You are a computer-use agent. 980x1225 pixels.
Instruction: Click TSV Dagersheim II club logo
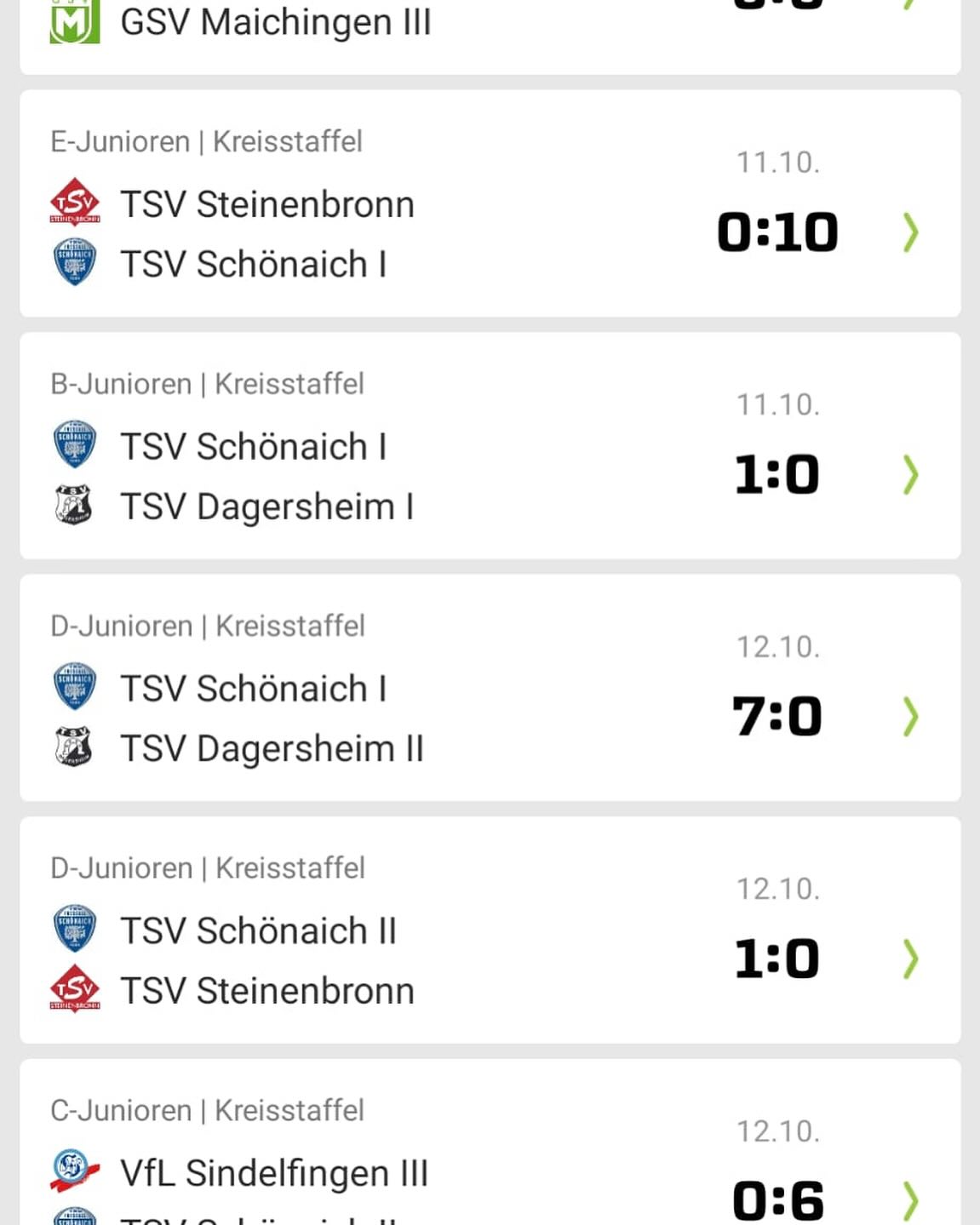[x=74, y=747]
